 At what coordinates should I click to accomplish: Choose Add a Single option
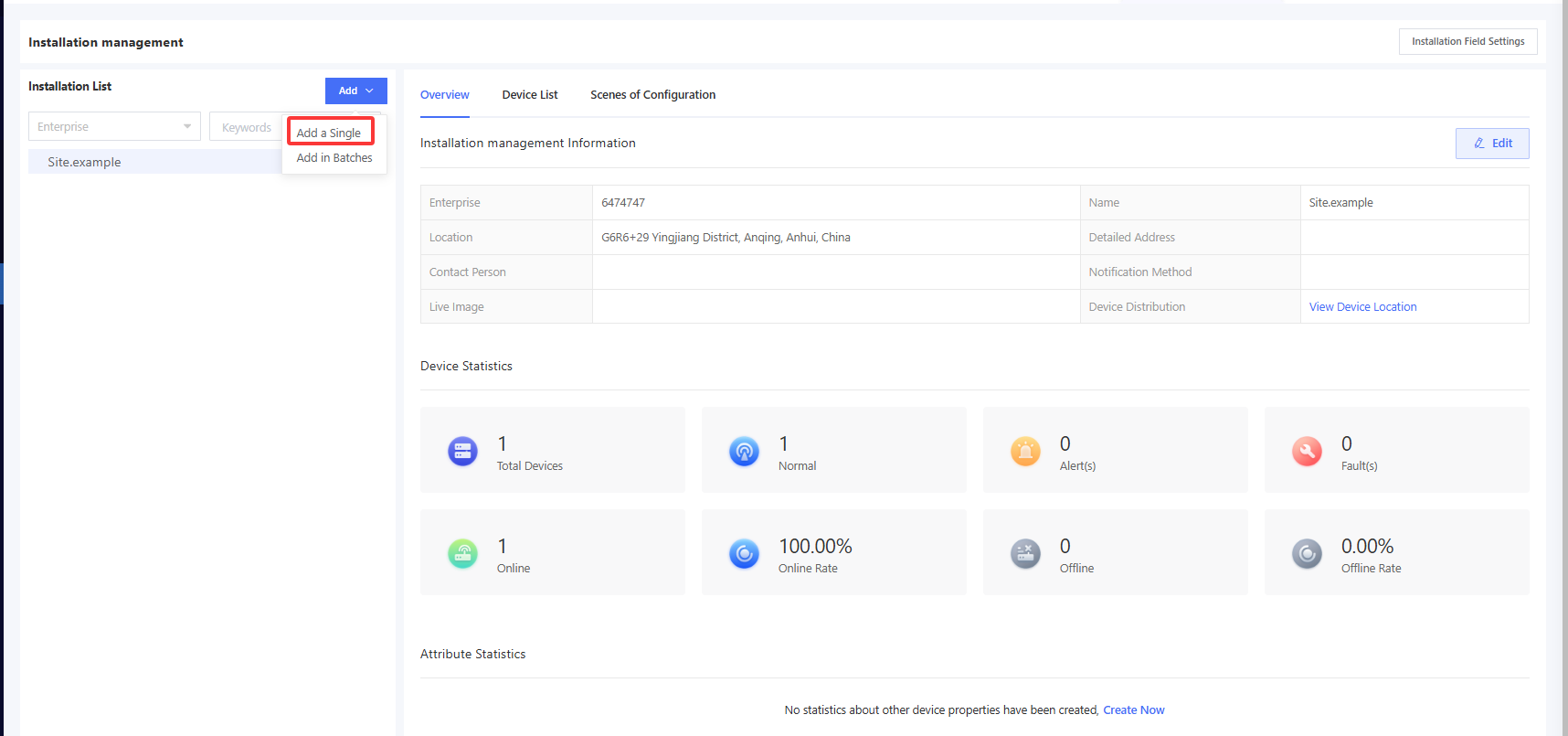(329, 133)
